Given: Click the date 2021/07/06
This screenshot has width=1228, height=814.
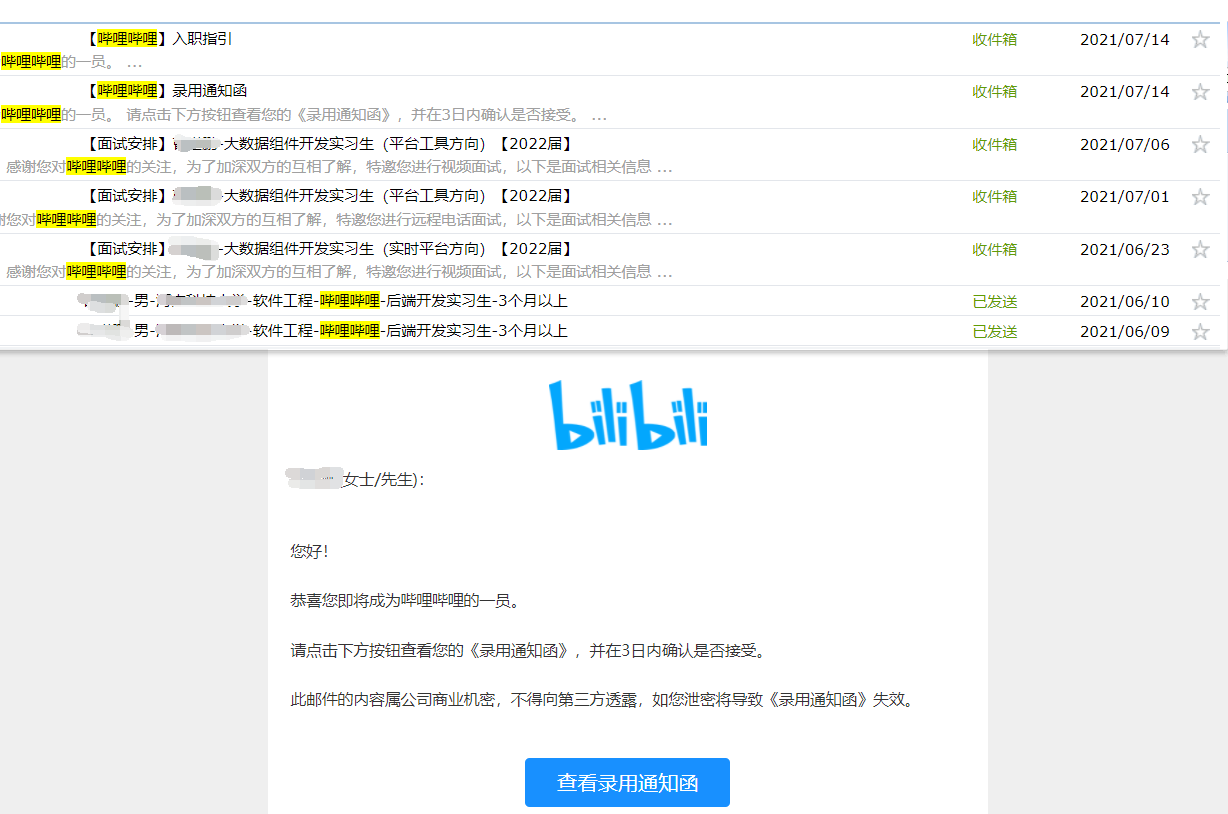Looking at the screenshot, I should [x=1125, y=145].
